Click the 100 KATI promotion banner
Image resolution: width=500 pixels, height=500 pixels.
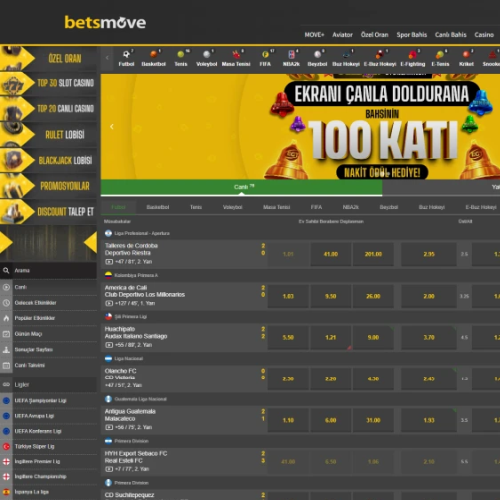[x=300, y=127]
